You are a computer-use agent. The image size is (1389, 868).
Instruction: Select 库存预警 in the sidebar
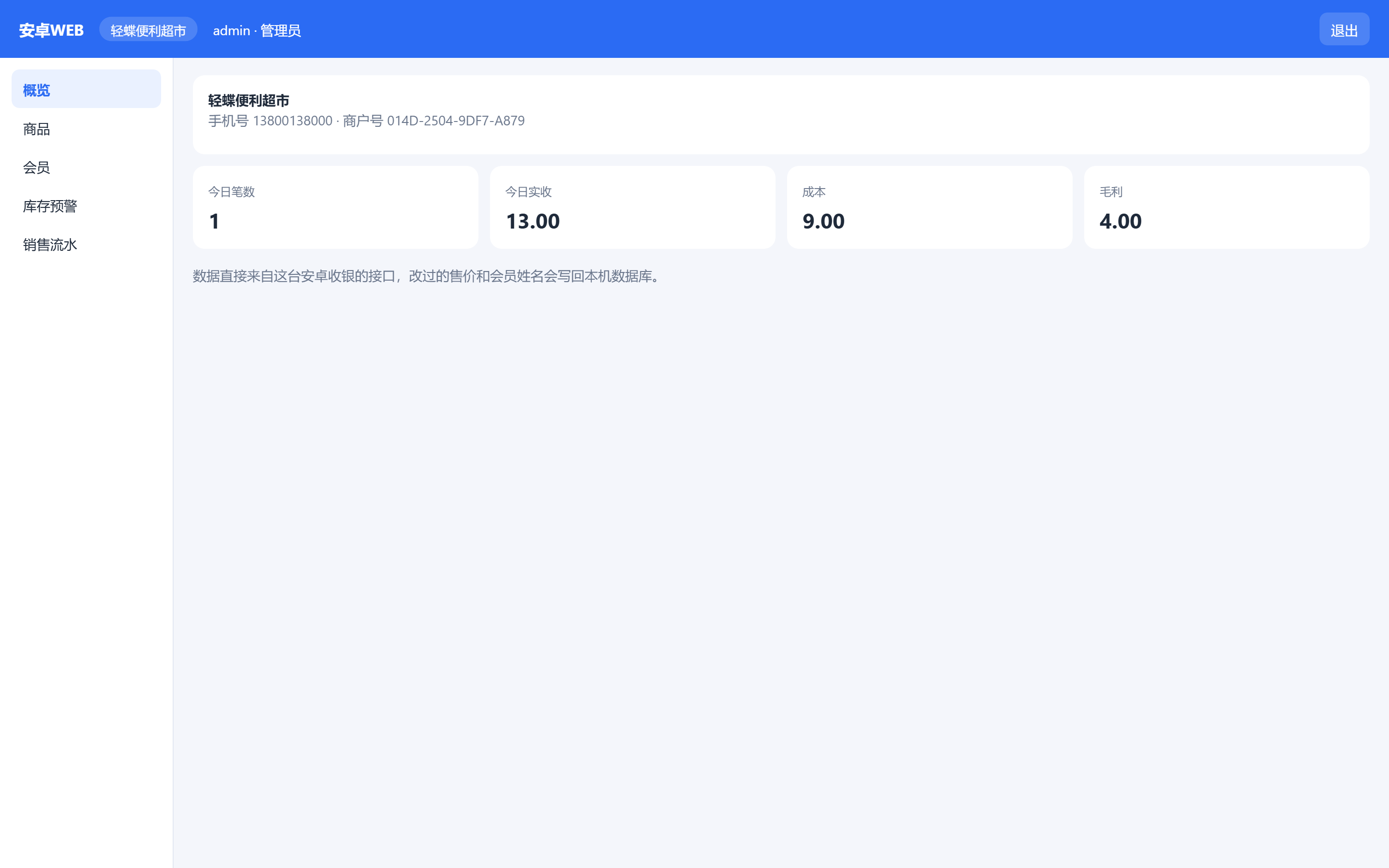[86, 206]
